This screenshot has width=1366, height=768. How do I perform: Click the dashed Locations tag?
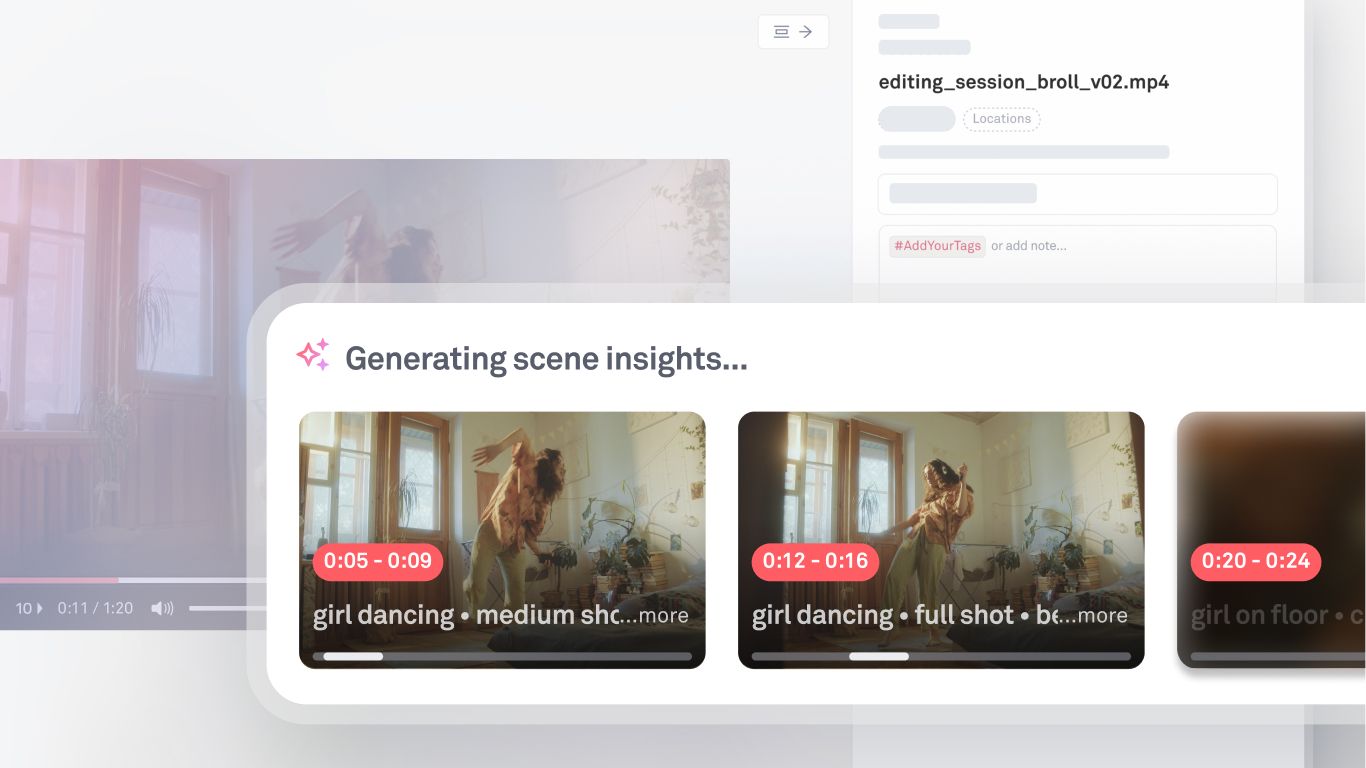(1001, 119)
